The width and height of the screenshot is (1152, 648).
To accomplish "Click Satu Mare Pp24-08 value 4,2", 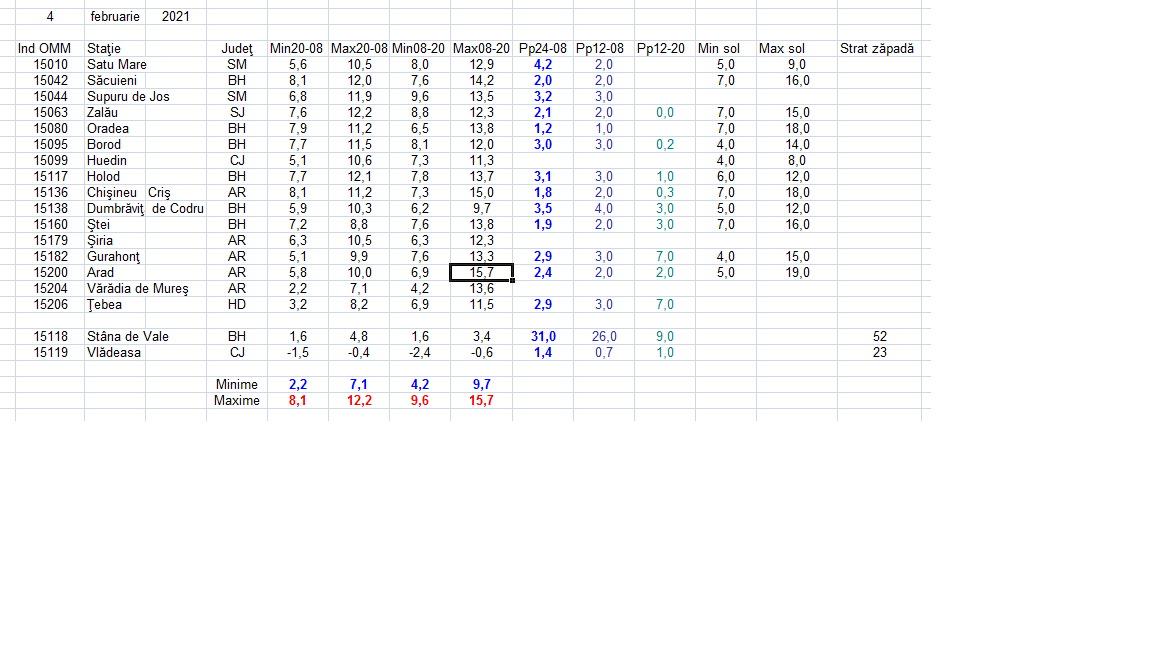I will [x=543, y=65].
